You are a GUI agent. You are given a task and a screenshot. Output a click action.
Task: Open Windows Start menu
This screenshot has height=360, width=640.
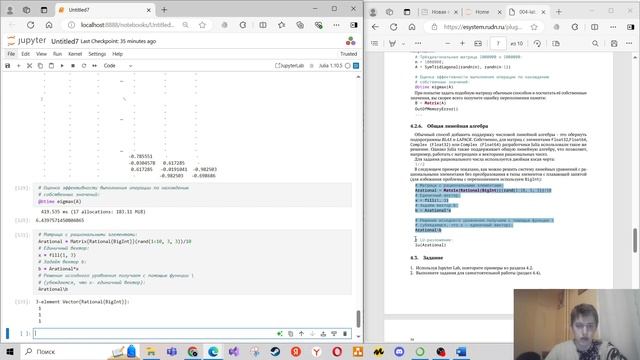[x=10, y=351]
